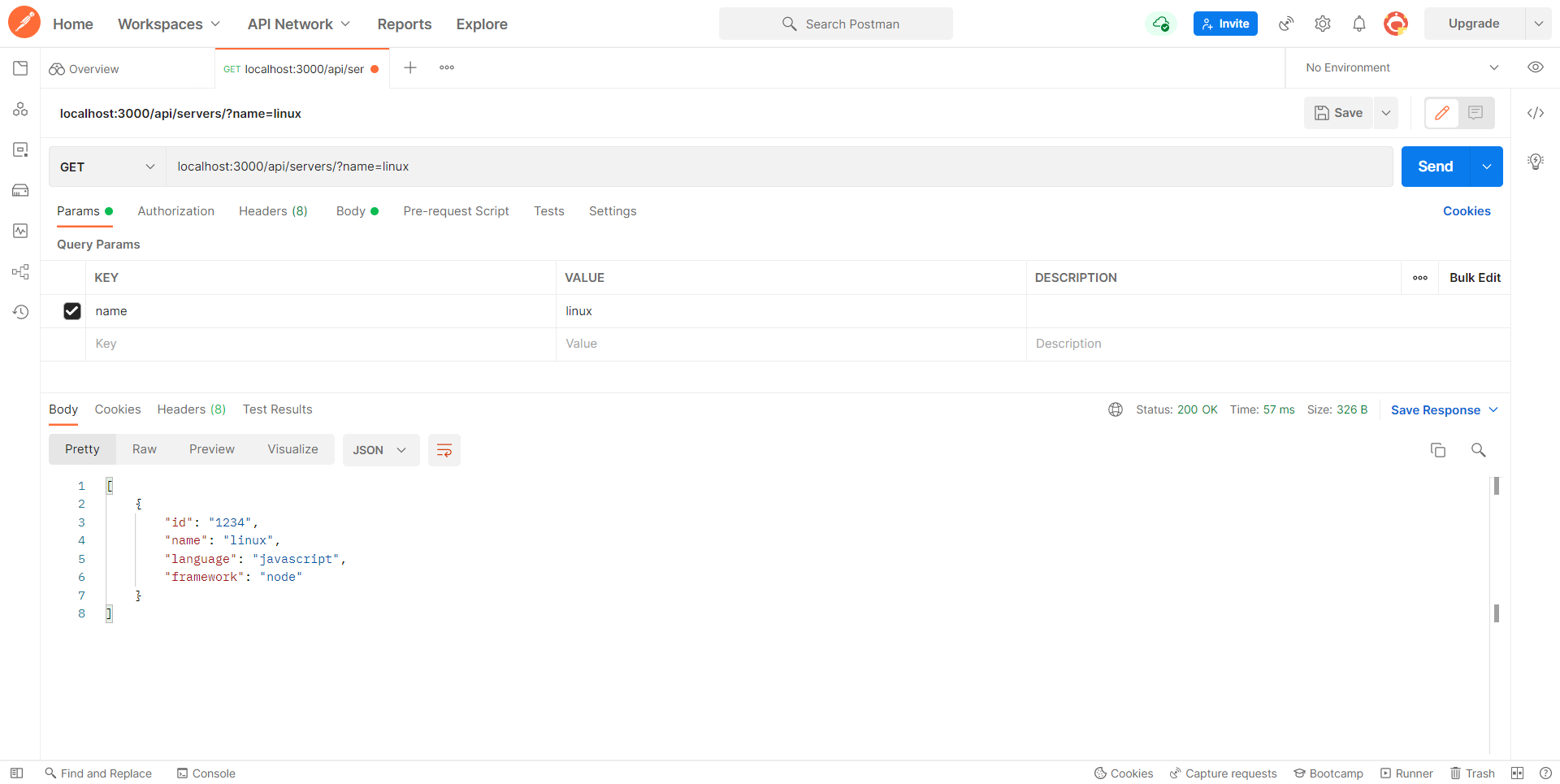The image size is (1560, 784).
Task: Open the APIs sidebar panel
Action: 20,108
